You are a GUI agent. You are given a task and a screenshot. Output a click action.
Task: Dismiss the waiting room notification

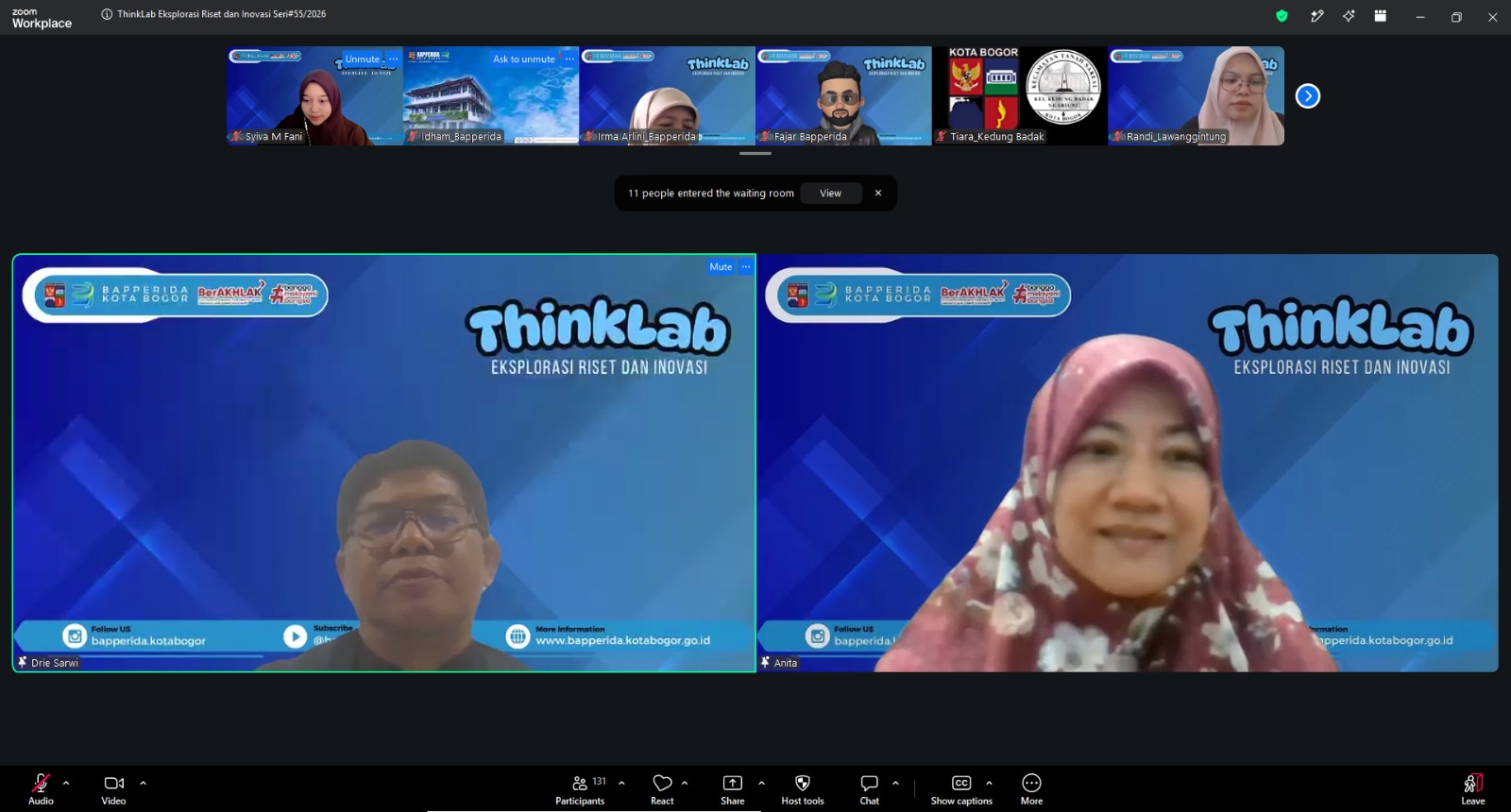coord(878,193)
